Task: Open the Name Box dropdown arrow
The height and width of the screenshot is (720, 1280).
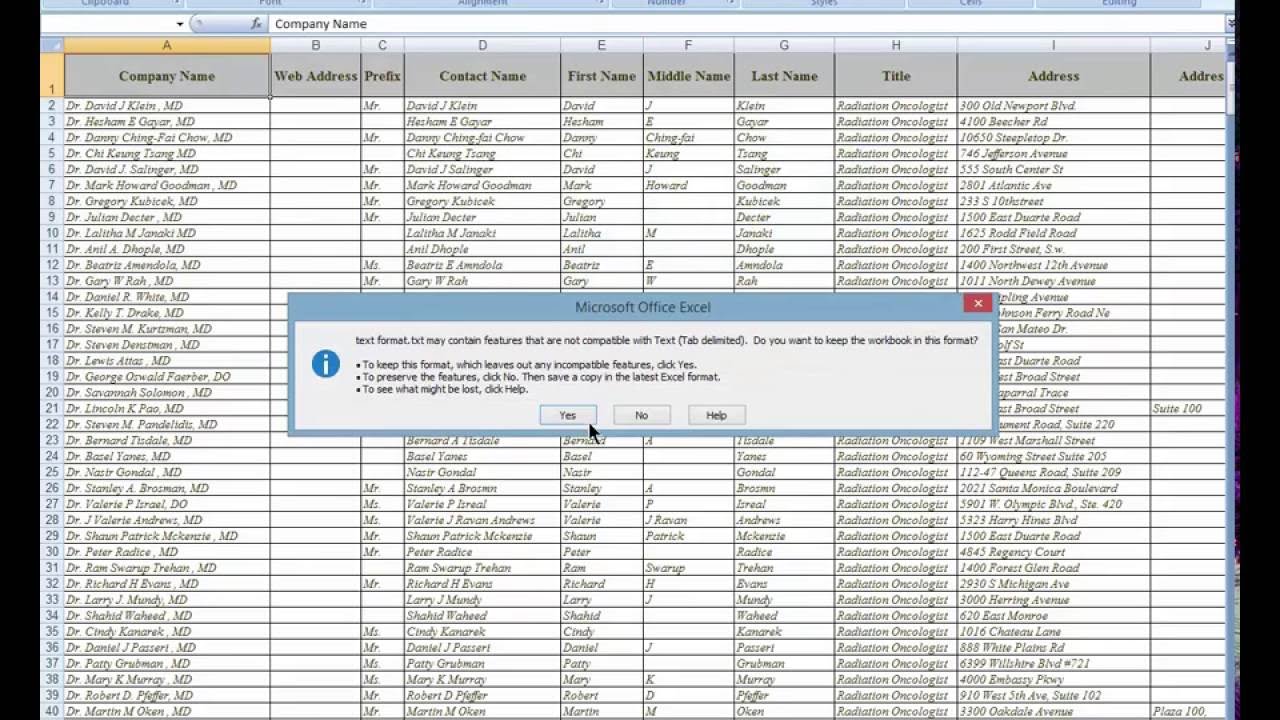Action: [x=180, y=24]
